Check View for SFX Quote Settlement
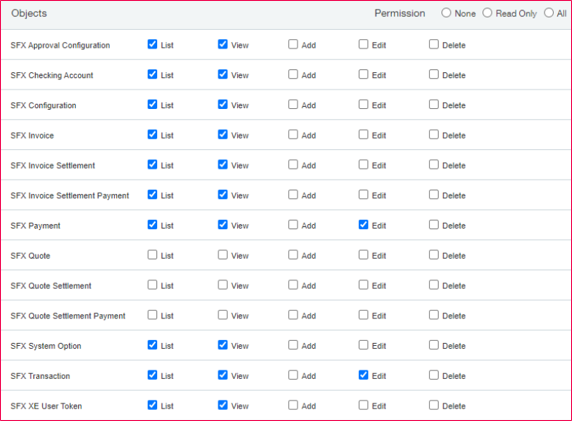The width and height of the screenshot is (572, 421). (x=223, y=285)
